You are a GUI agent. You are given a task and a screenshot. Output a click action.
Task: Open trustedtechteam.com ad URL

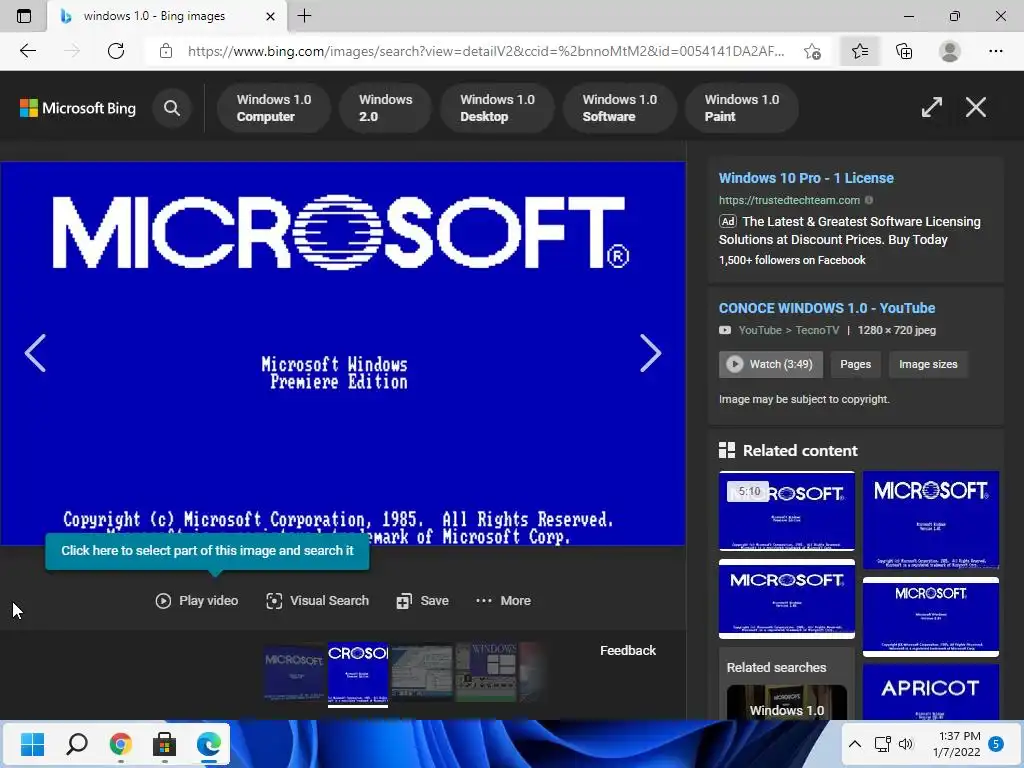789,200
